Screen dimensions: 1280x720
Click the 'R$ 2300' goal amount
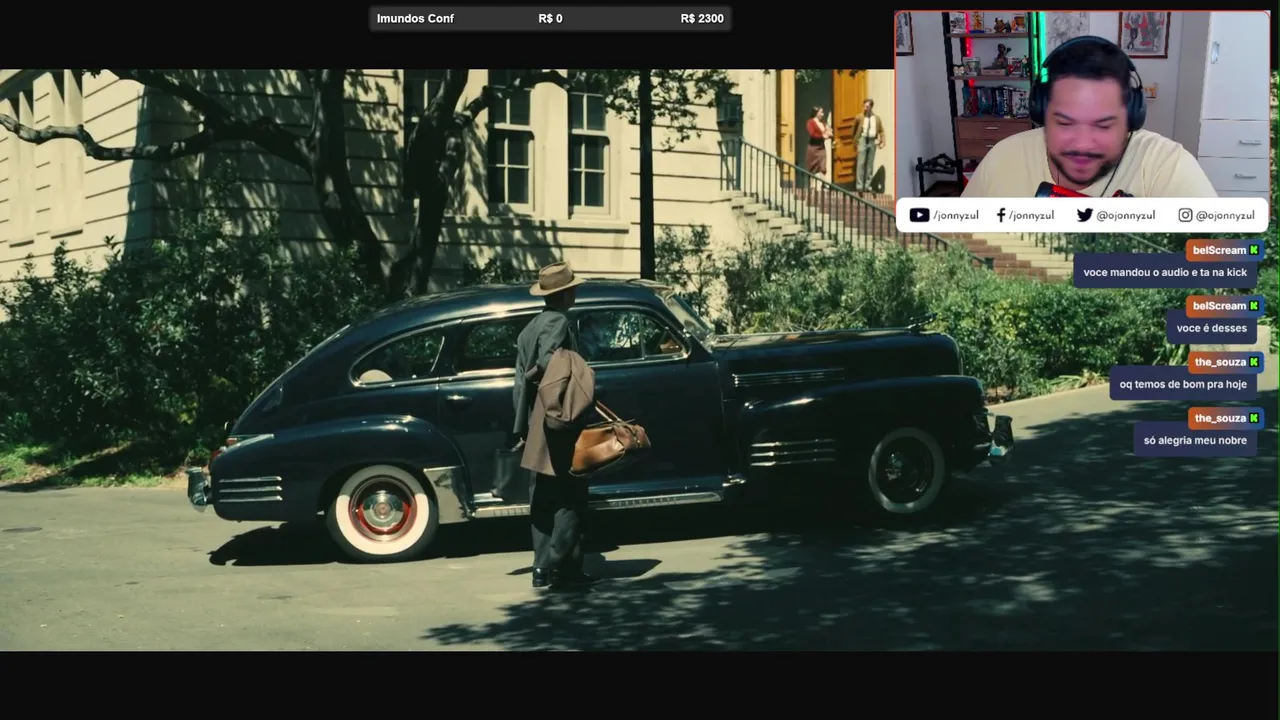[x=702, y=18]
